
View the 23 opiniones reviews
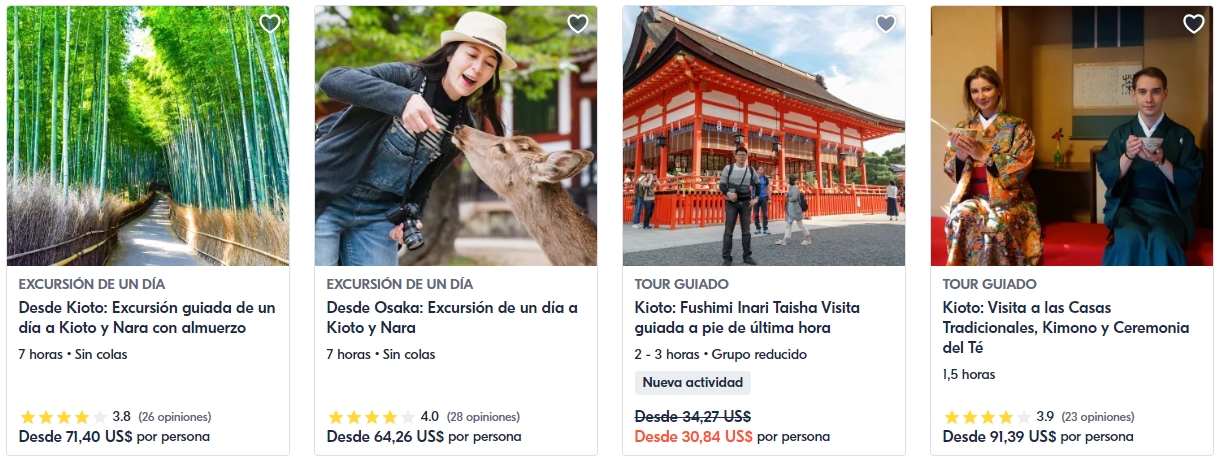click(1098, 417)
